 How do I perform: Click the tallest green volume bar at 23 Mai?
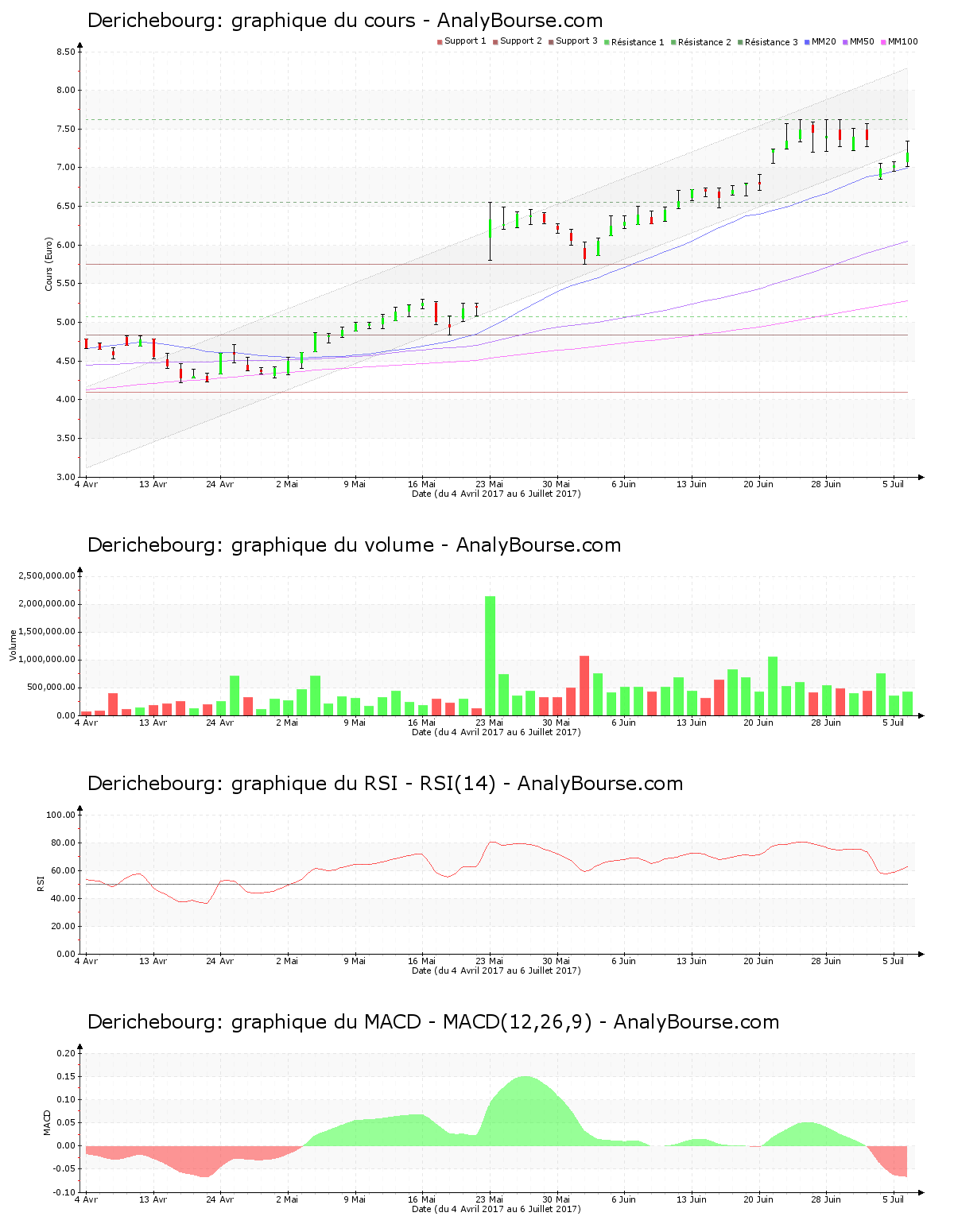point(491,656)
